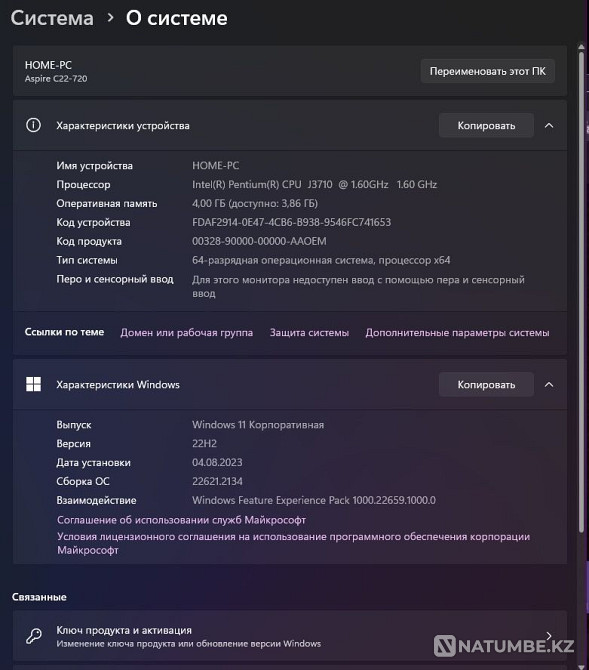Collapse Характеристики устройства section chevron
This screenshot has width=589, height=670.
tap(549, 126)
